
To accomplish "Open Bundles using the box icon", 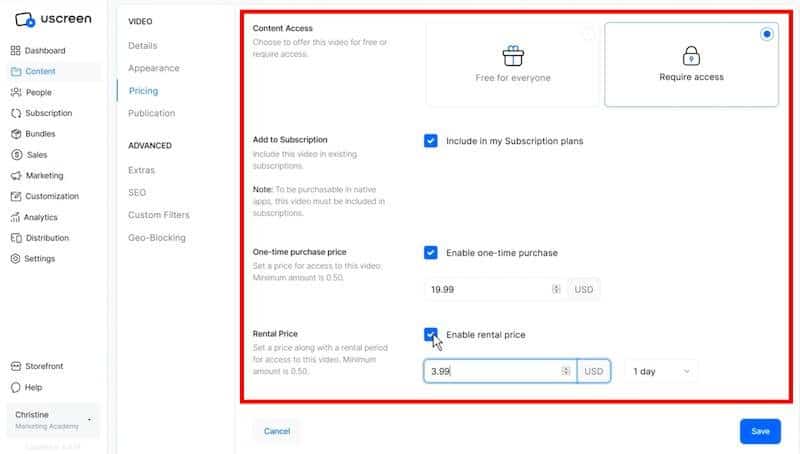I will pos(16,134).
